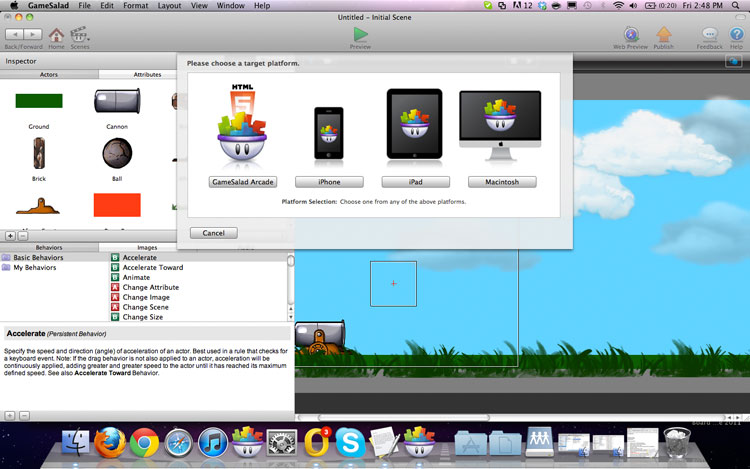Click the Home toolbar icon
Image resolution: width=750 pixels, height=469 pixels.
tap(56, 35)
